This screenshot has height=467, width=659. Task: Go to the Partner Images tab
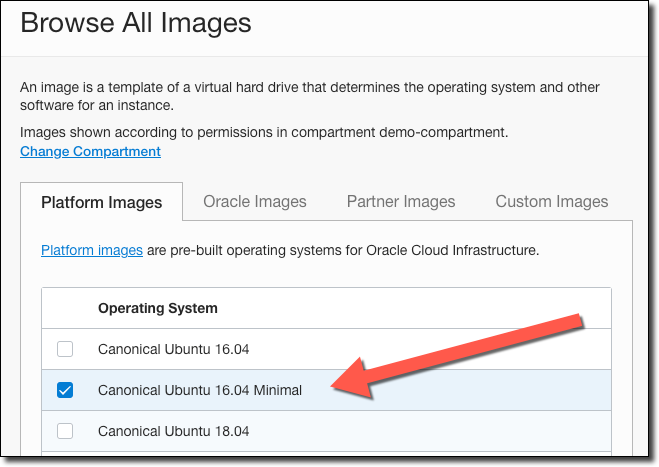[401, 201]
